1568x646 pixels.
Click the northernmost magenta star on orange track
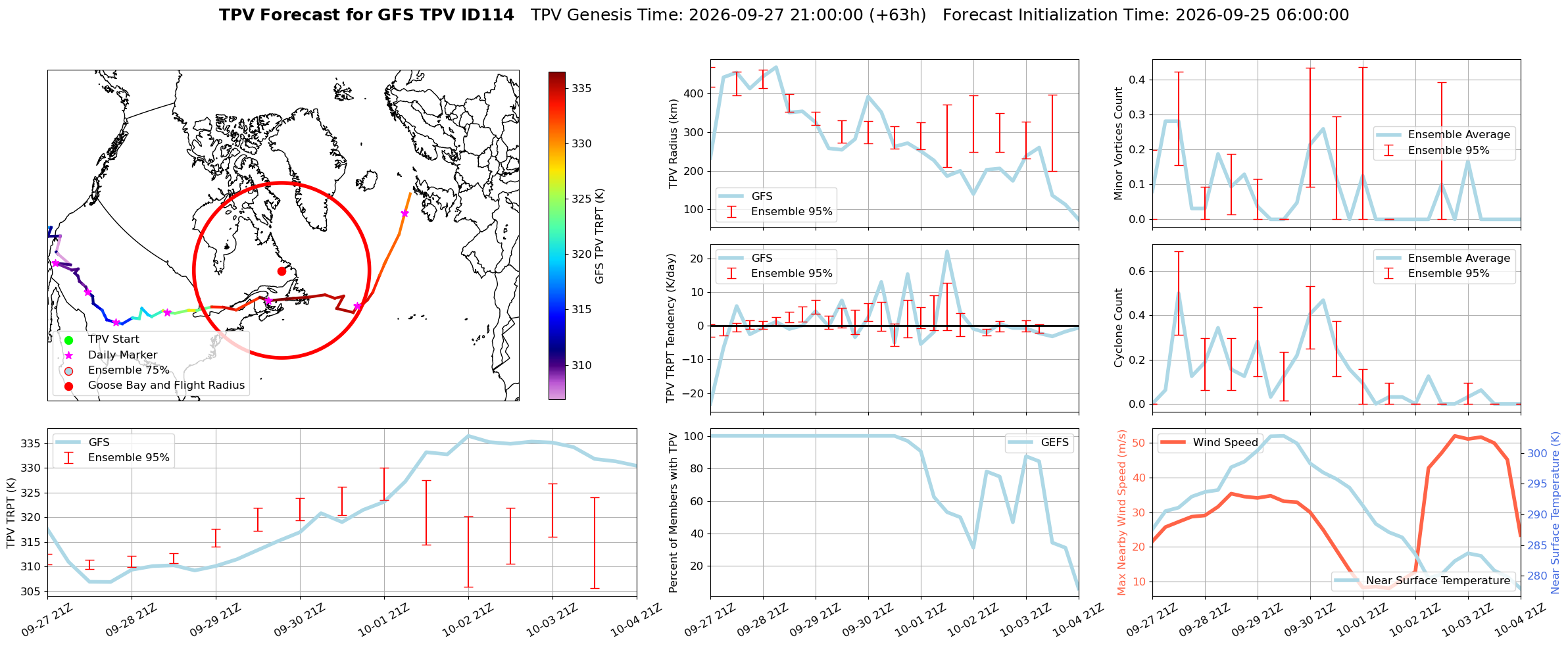(x=404, y=213)
